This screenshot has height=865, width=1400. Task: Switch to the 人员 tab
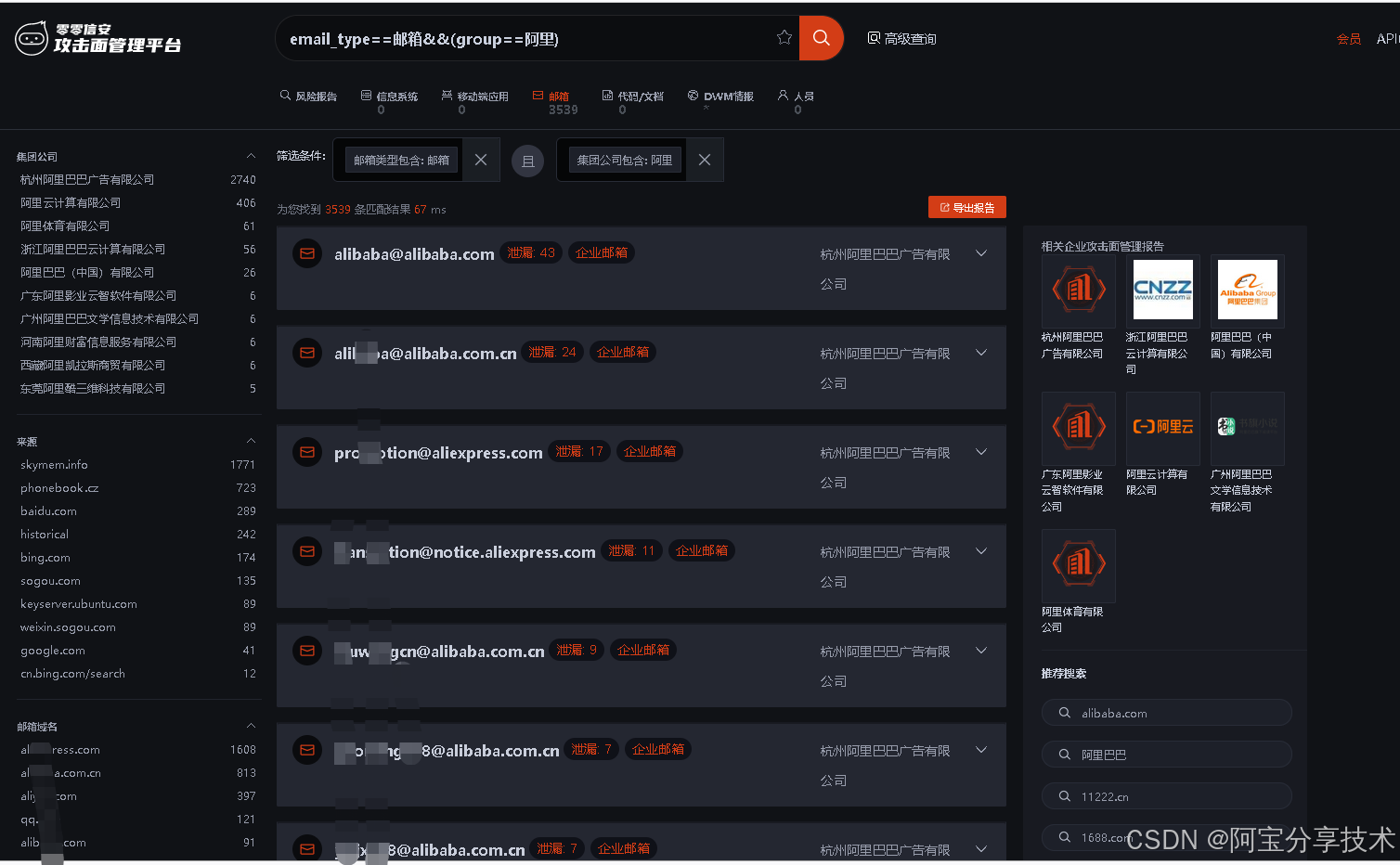[797, 97]
